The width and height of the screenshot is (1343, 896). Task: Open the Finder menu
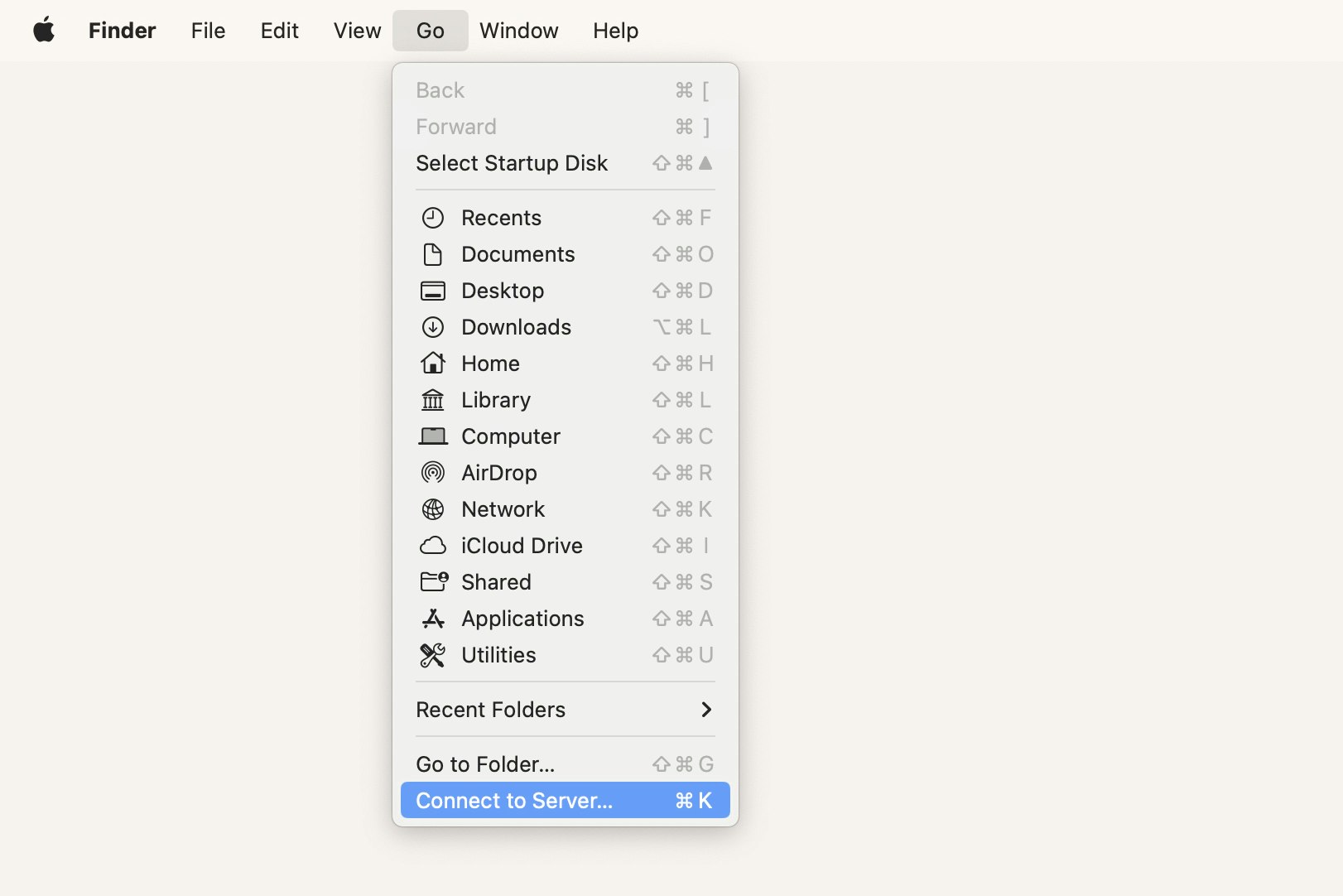point(122,31)
